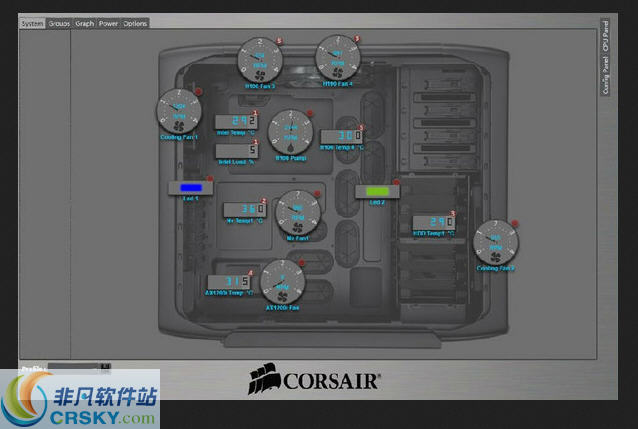Select the Cooling Fan 2 gauge
Screen dimensions: 638x429
click(x=496, y=242)
